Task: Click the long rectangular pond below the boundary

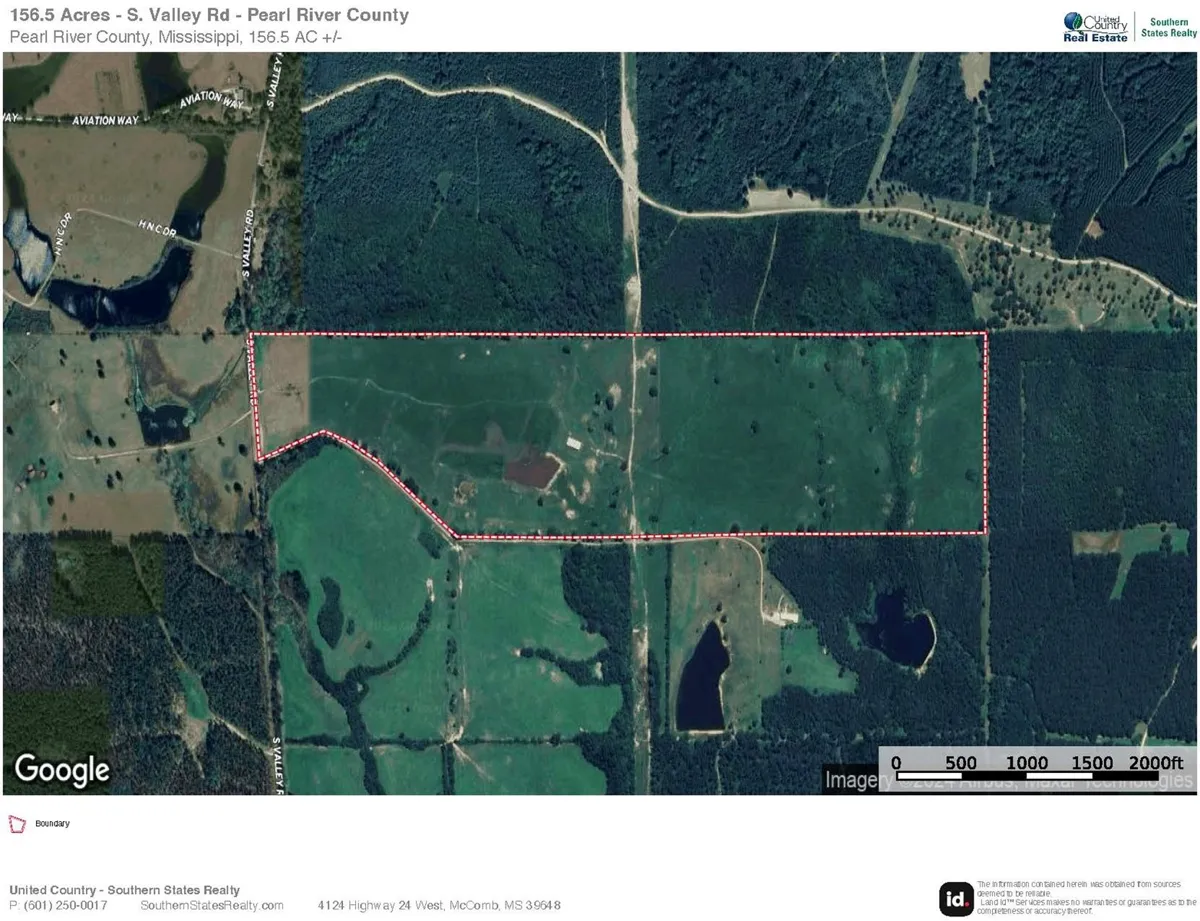Action: click(x=702, y=677)
